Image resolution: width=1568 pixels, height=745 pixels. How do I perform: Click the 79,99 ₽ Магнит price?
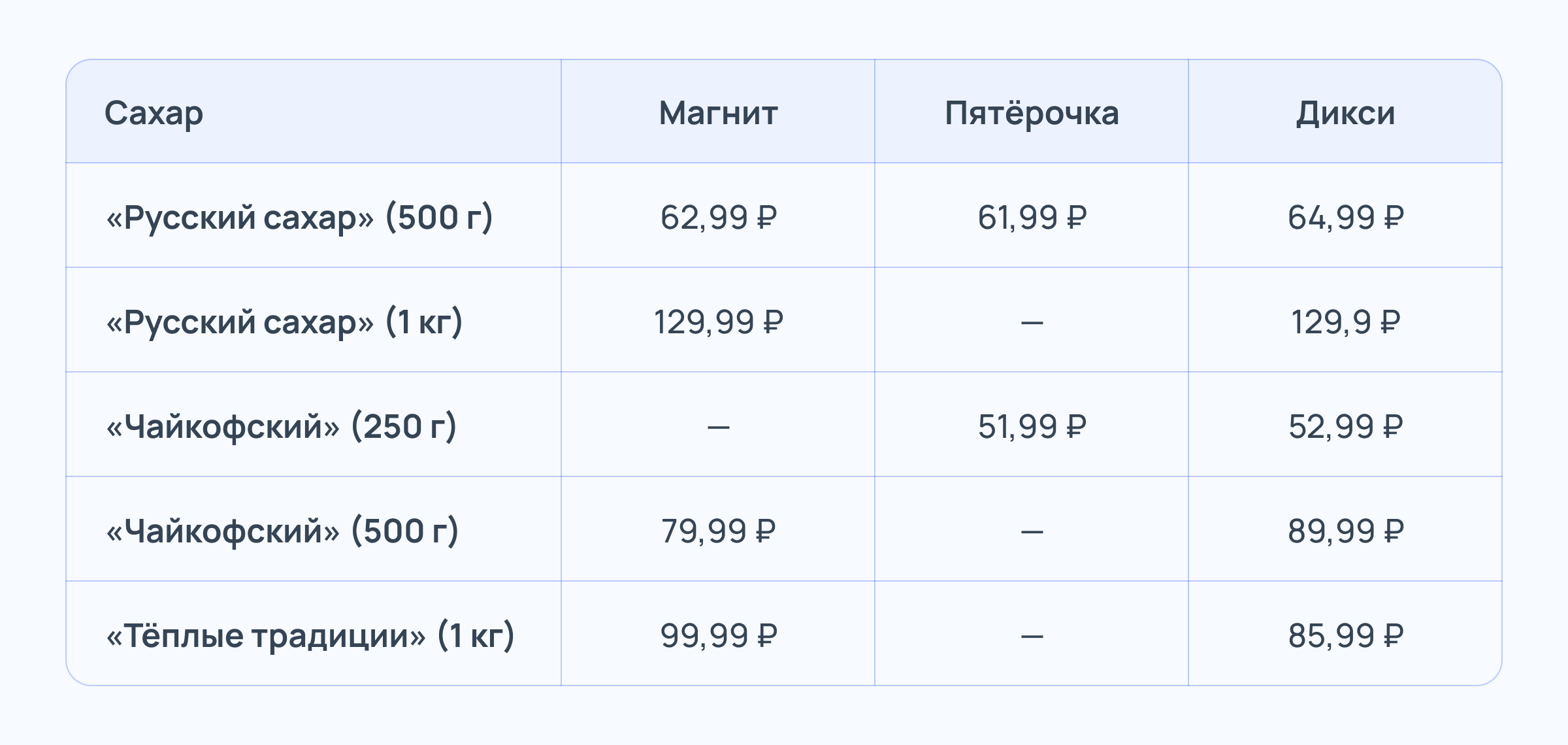tap(718, 531)
